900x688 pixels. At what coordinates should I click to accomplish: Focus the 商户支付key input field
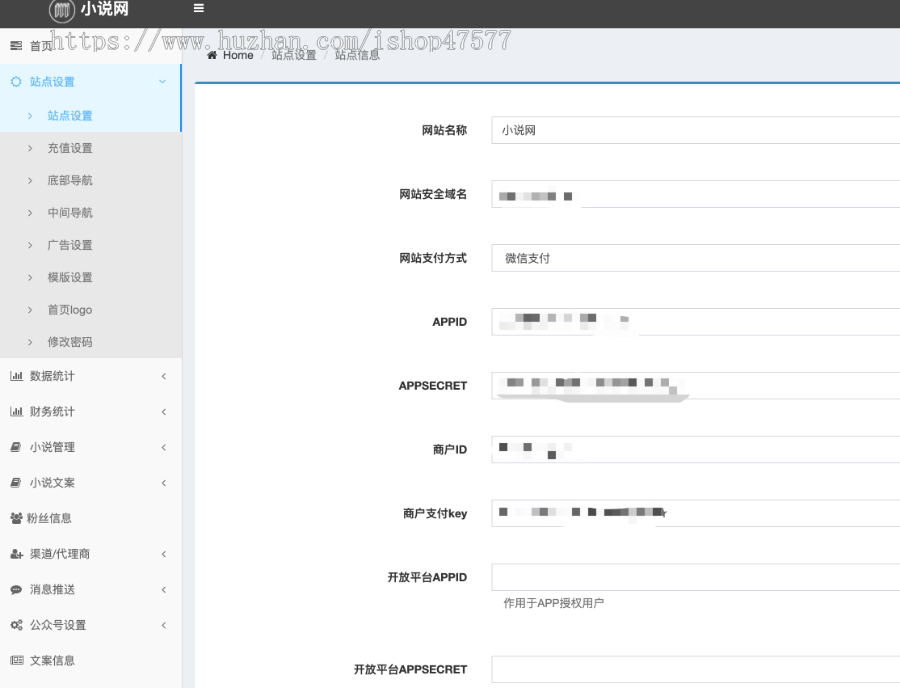coord(696,513)
